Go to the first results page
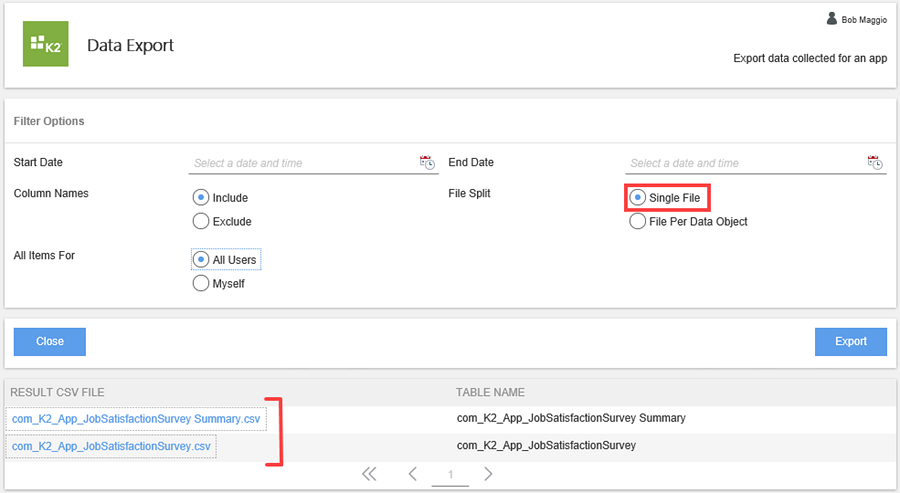The height and width of the screenshot is (493, 900). point(369,474)
